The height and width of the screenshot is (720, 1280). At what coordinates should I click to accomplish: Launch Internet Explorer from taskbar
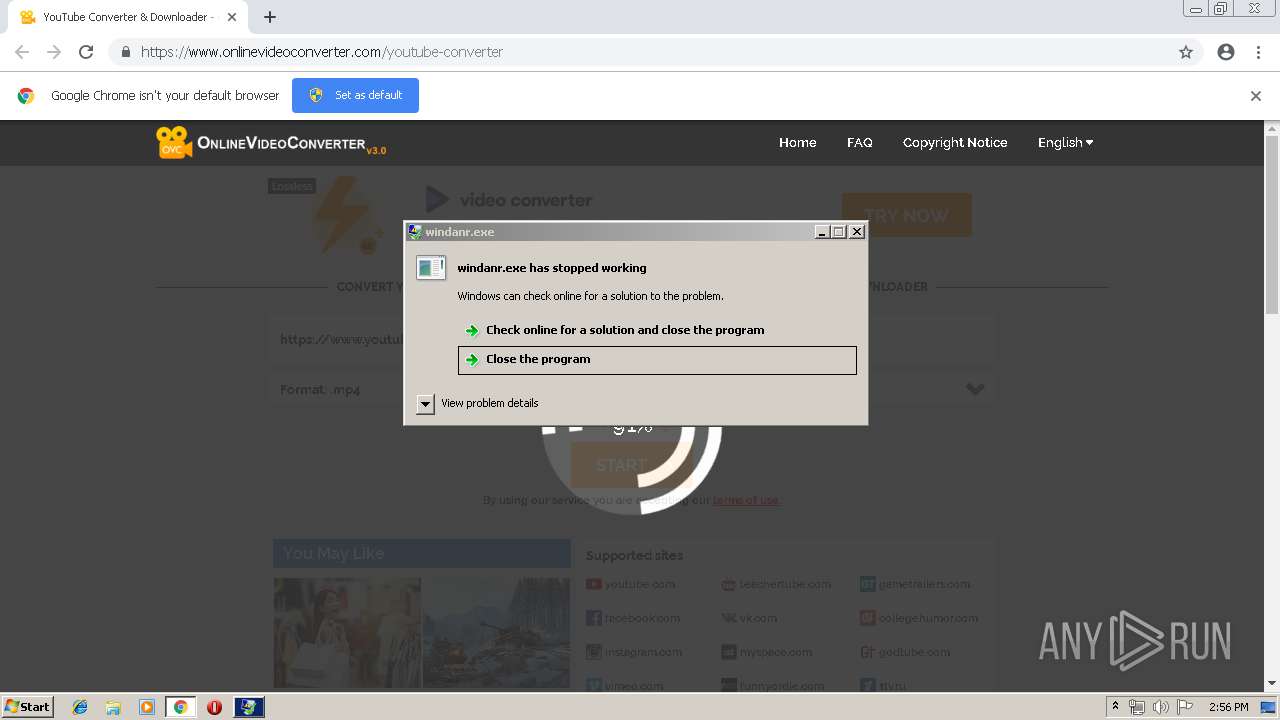click(80, 707)
